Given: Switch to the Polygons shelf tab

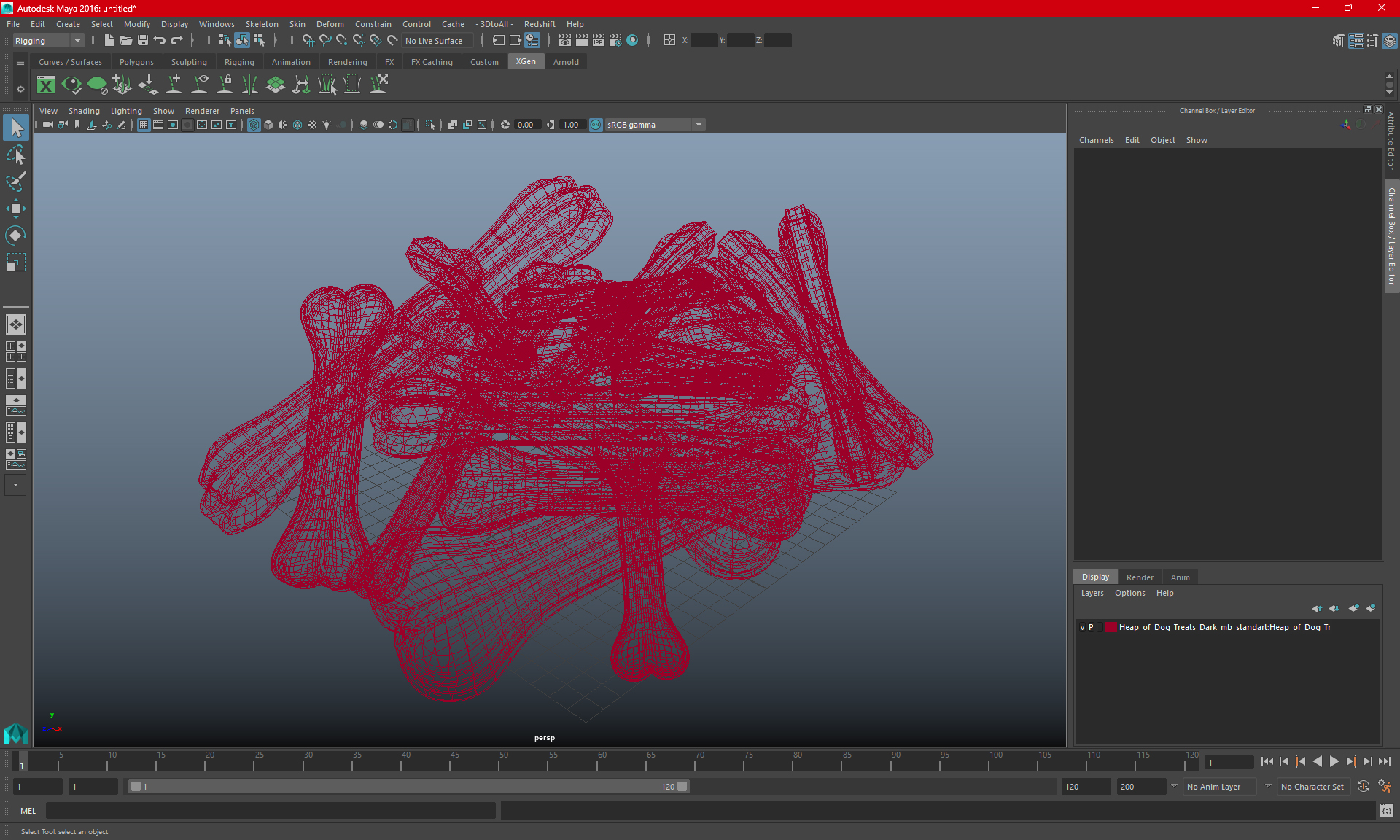Looking at the screenshot, I should pos(136,62).
